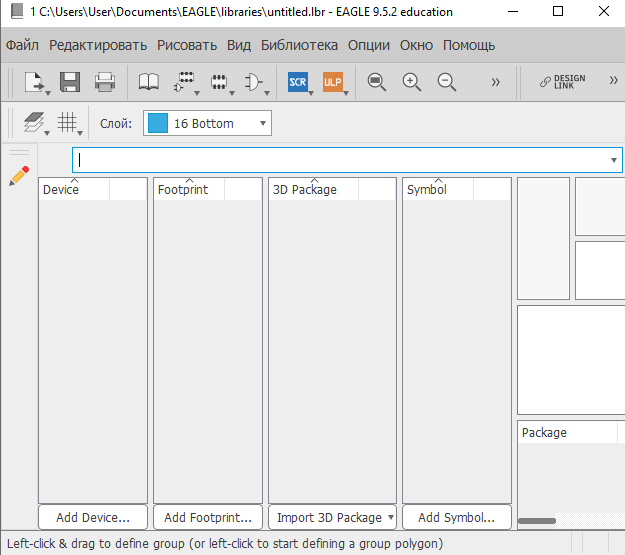Open the Библиотека menu

pos(299,45)
